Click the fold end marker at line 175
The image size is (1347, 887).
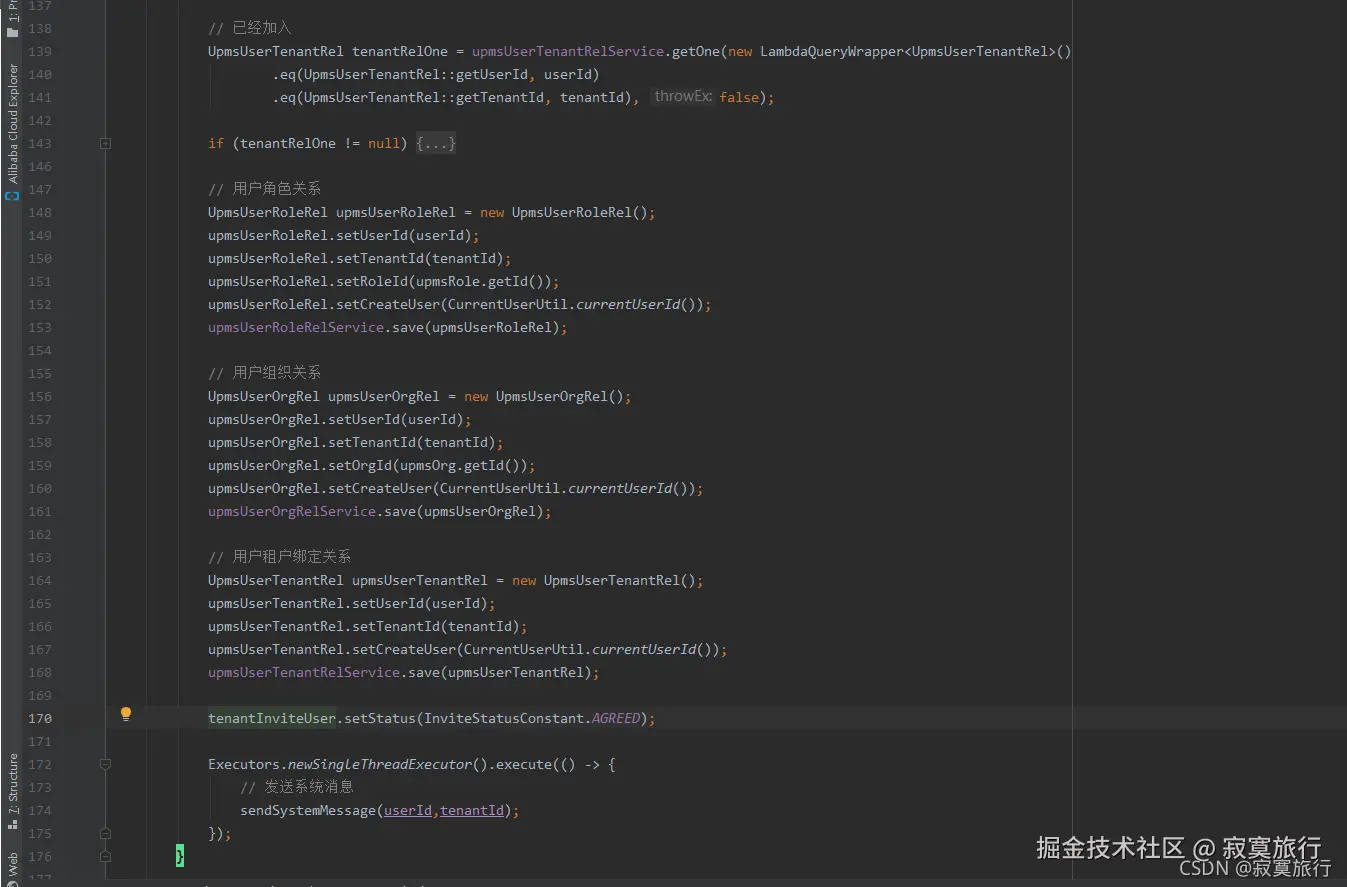105,833
